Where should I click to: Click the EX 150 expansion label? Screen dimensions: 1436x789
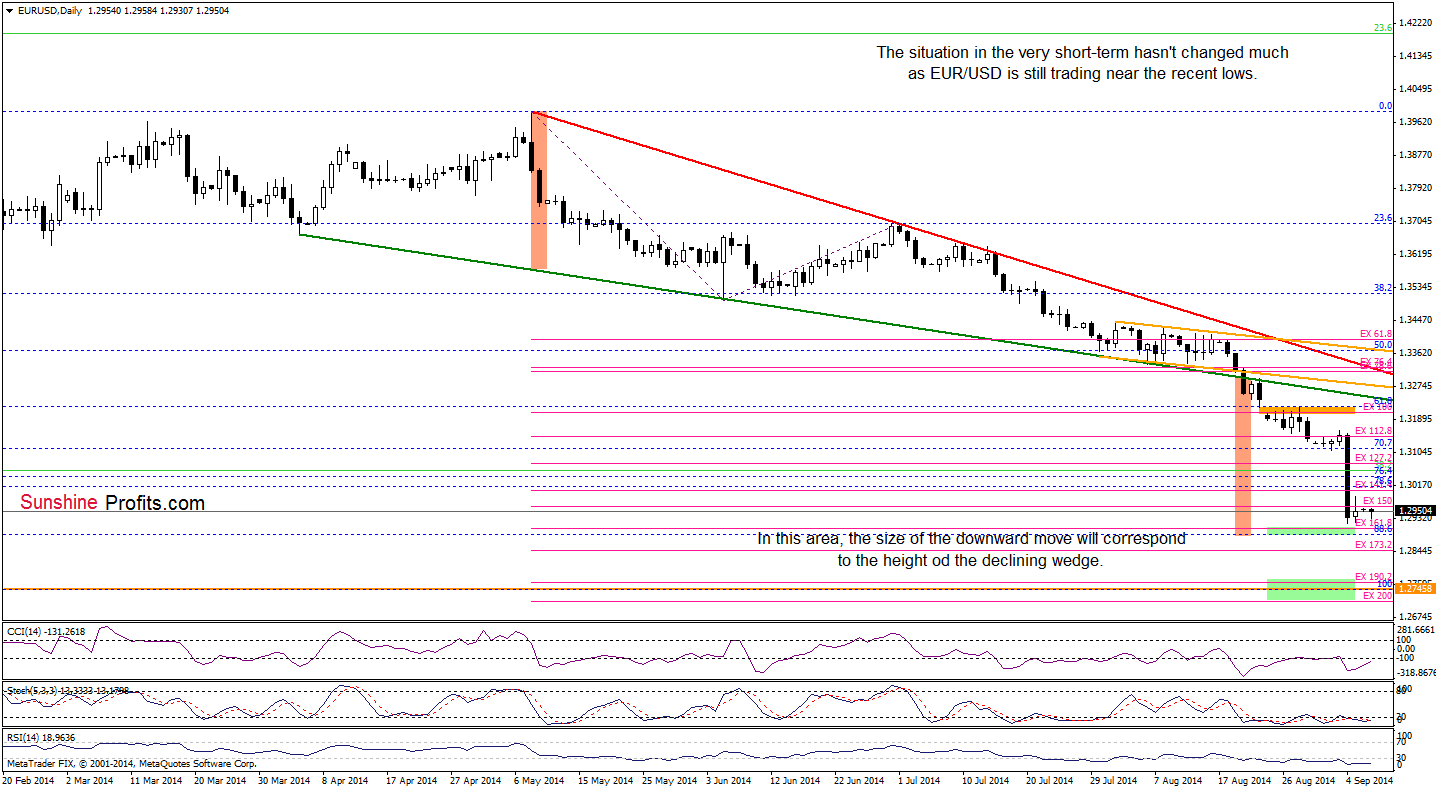1377,500
